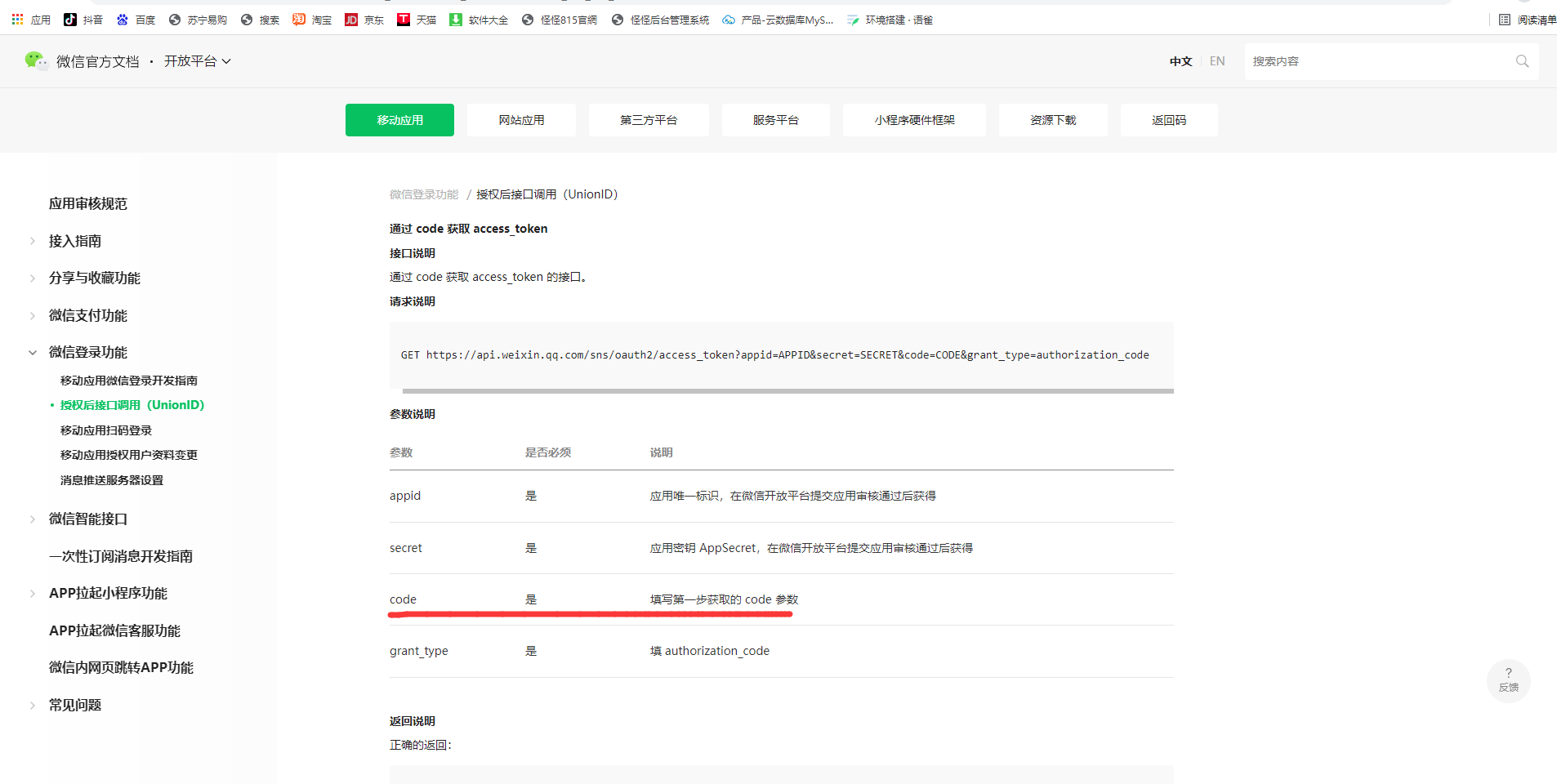
Task: Click the grant_type parameter cell
Action: tap(419, 652)
